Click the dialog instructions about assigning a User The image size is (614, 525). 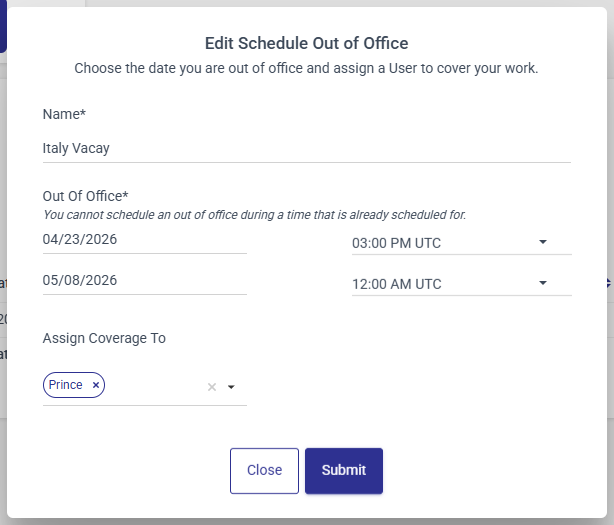(306, 70)
